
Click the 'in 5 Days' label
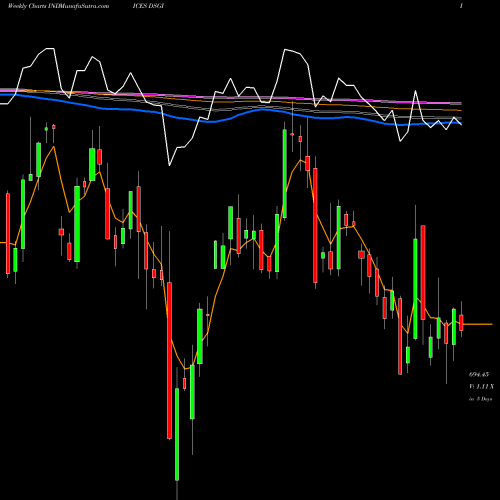480,399
